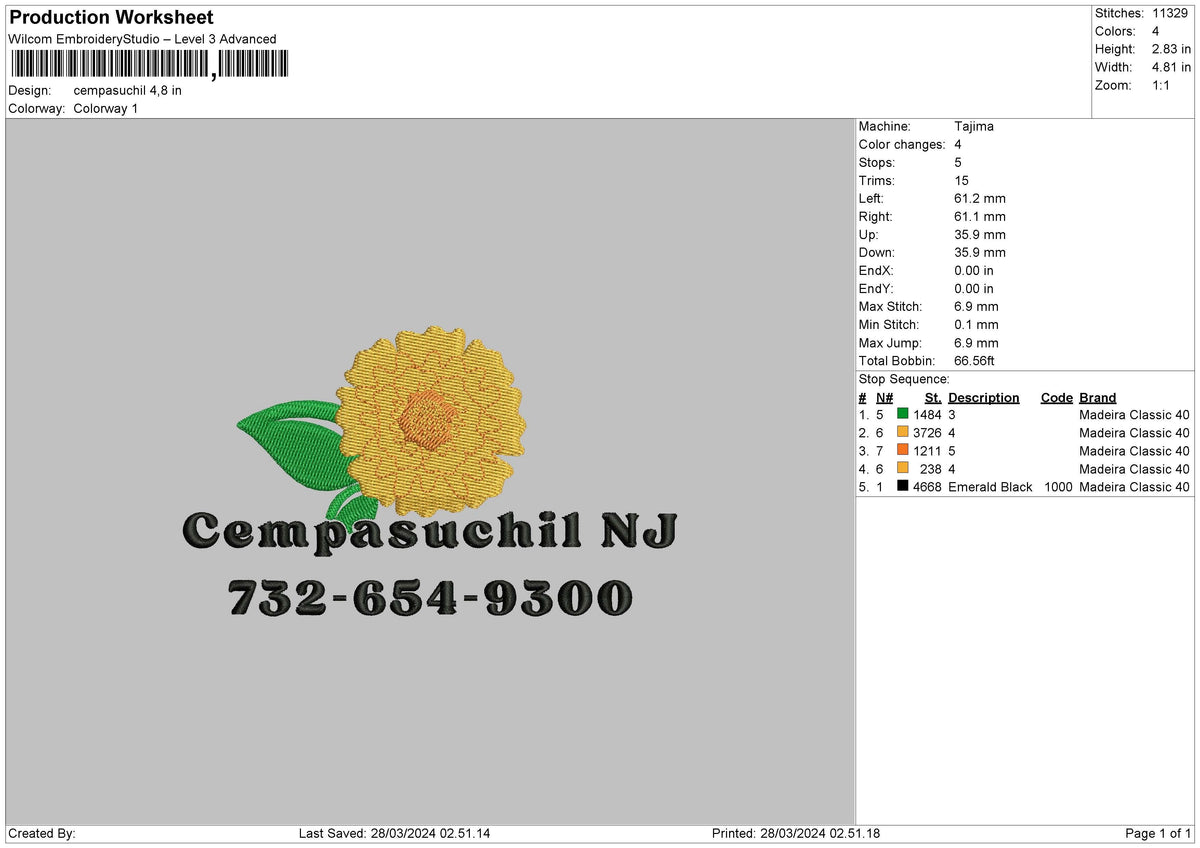Select the "N#" column header
Screen dimensions: 1200x848
click(x=884, y=398)
